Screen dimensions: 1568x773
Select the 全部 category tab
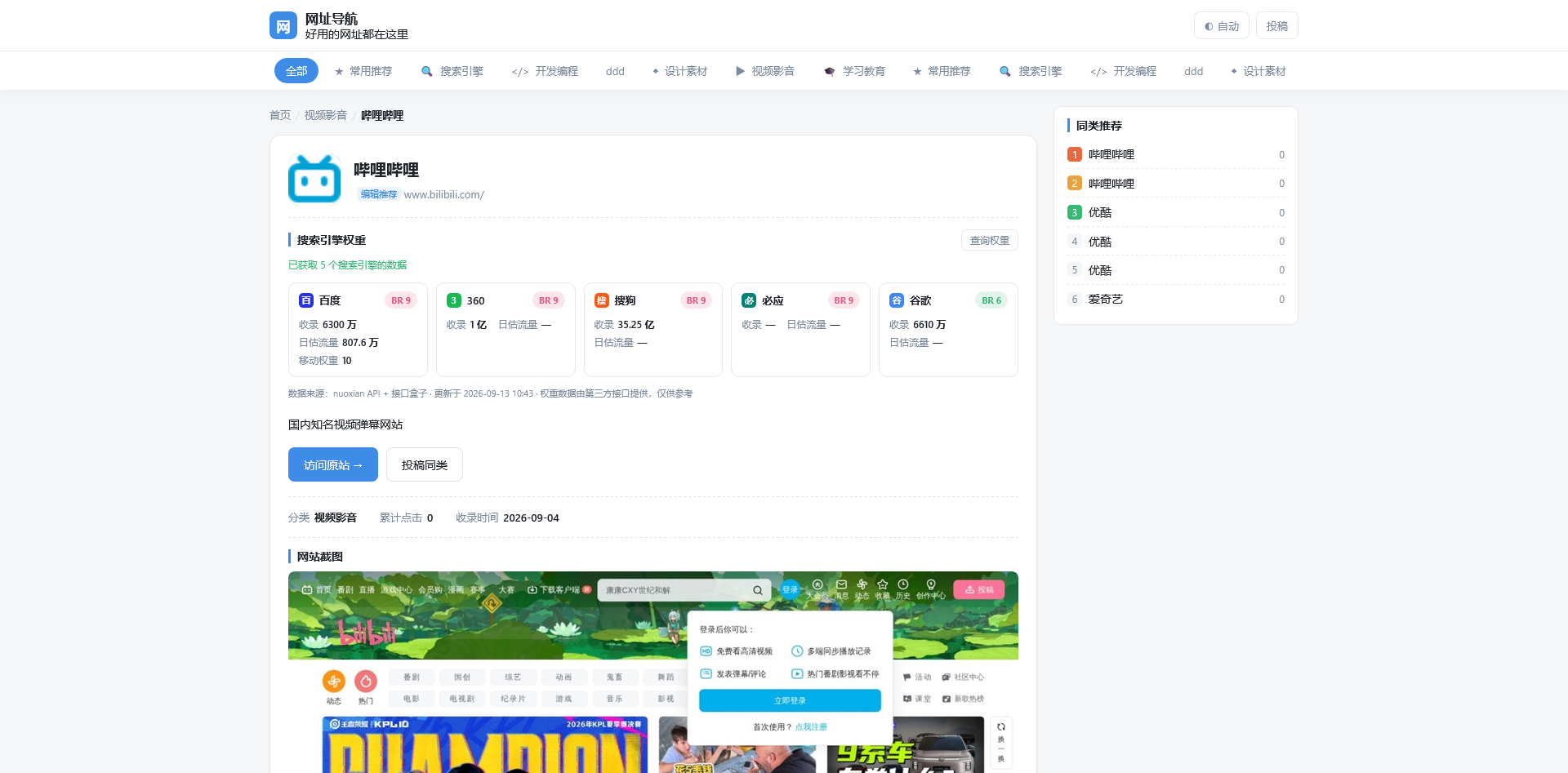[296, 71]
